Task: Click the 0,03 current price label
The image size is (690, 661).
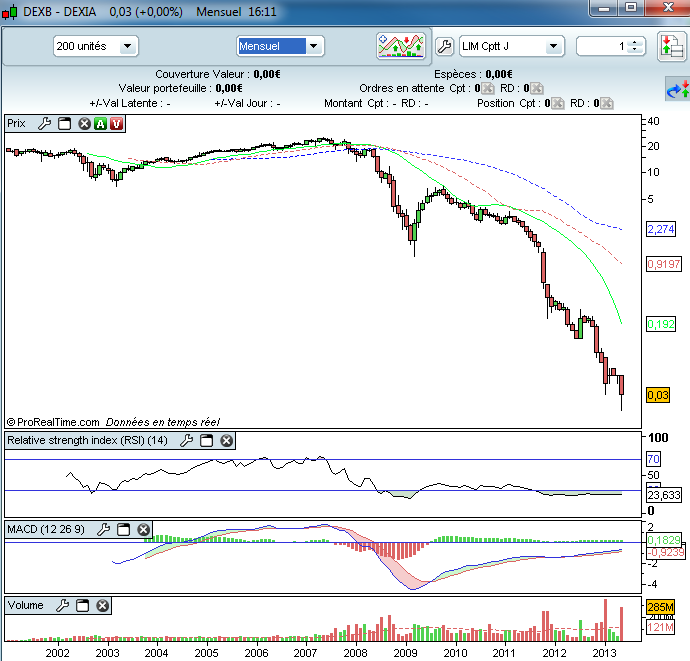Action: point(658,395)
